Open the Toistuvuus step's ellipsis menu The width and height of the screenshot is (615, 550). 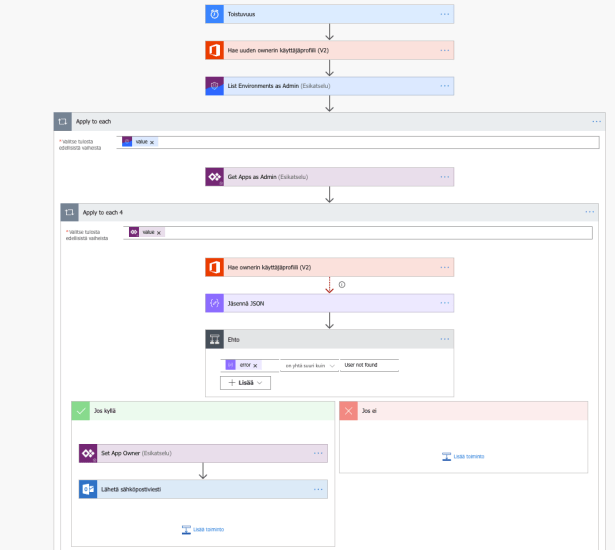(x=445, y=14)
